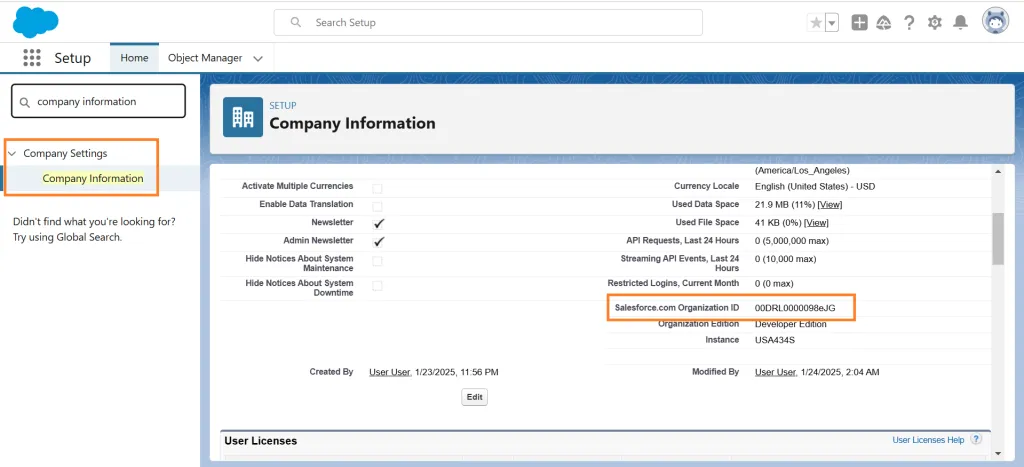Viewport: 1024px width, 467px height.
Task: Open the Created By User User link
Action: 390,372
